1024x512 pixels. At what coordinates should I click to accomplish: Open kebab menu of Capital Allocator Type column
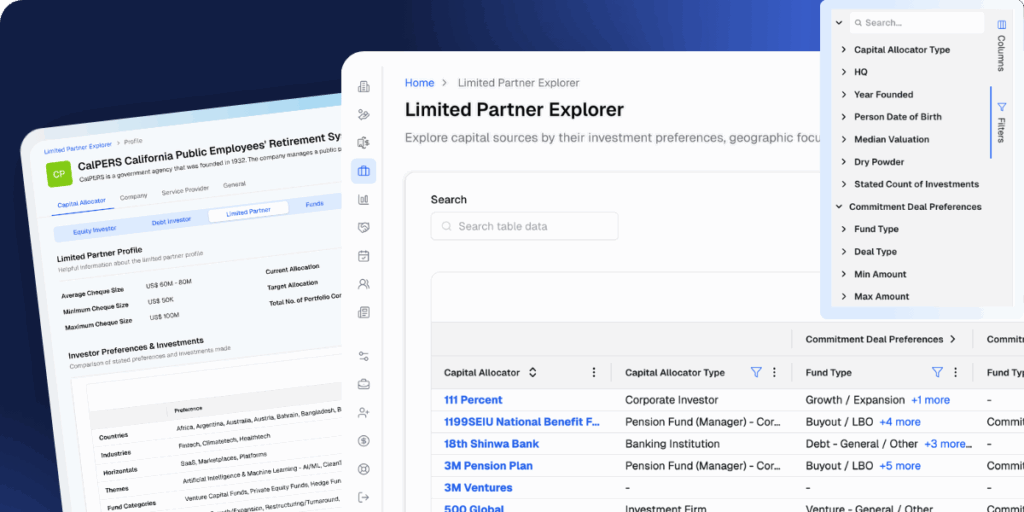[x=775, y=372]
